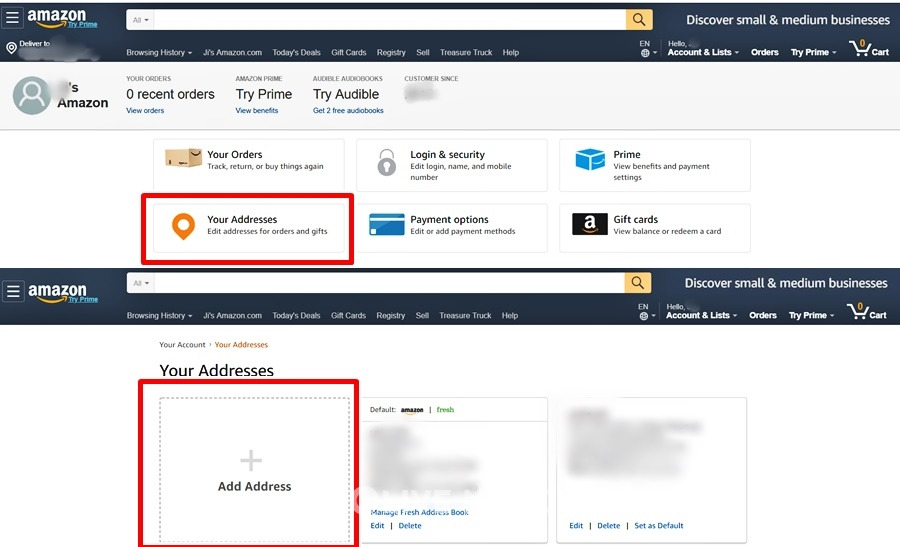Click into the top search input field

pyautogui.click(x=390, y=20)
